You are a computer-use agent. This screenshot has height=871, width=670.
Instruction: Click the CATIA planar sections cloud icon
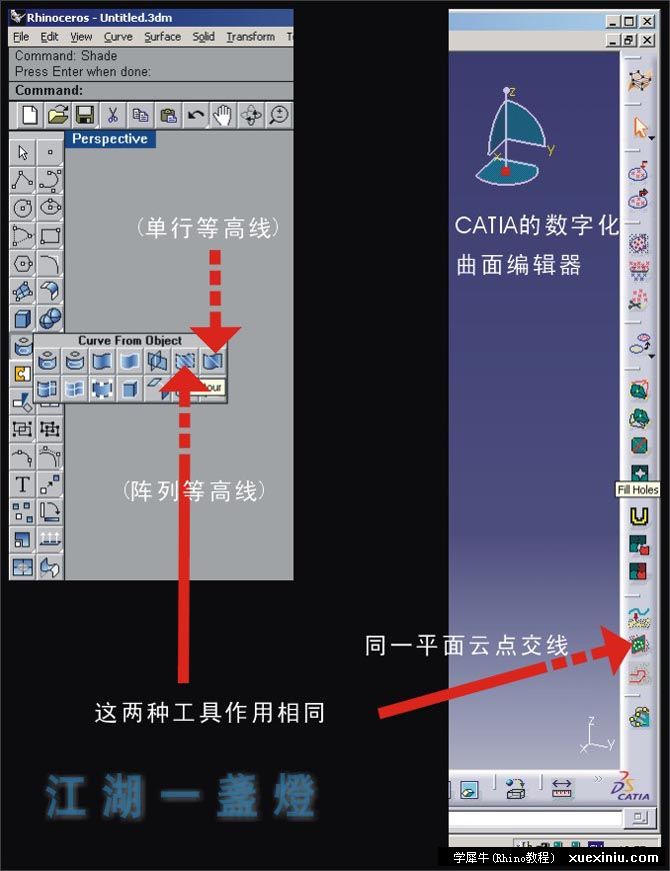coord(639,645)
